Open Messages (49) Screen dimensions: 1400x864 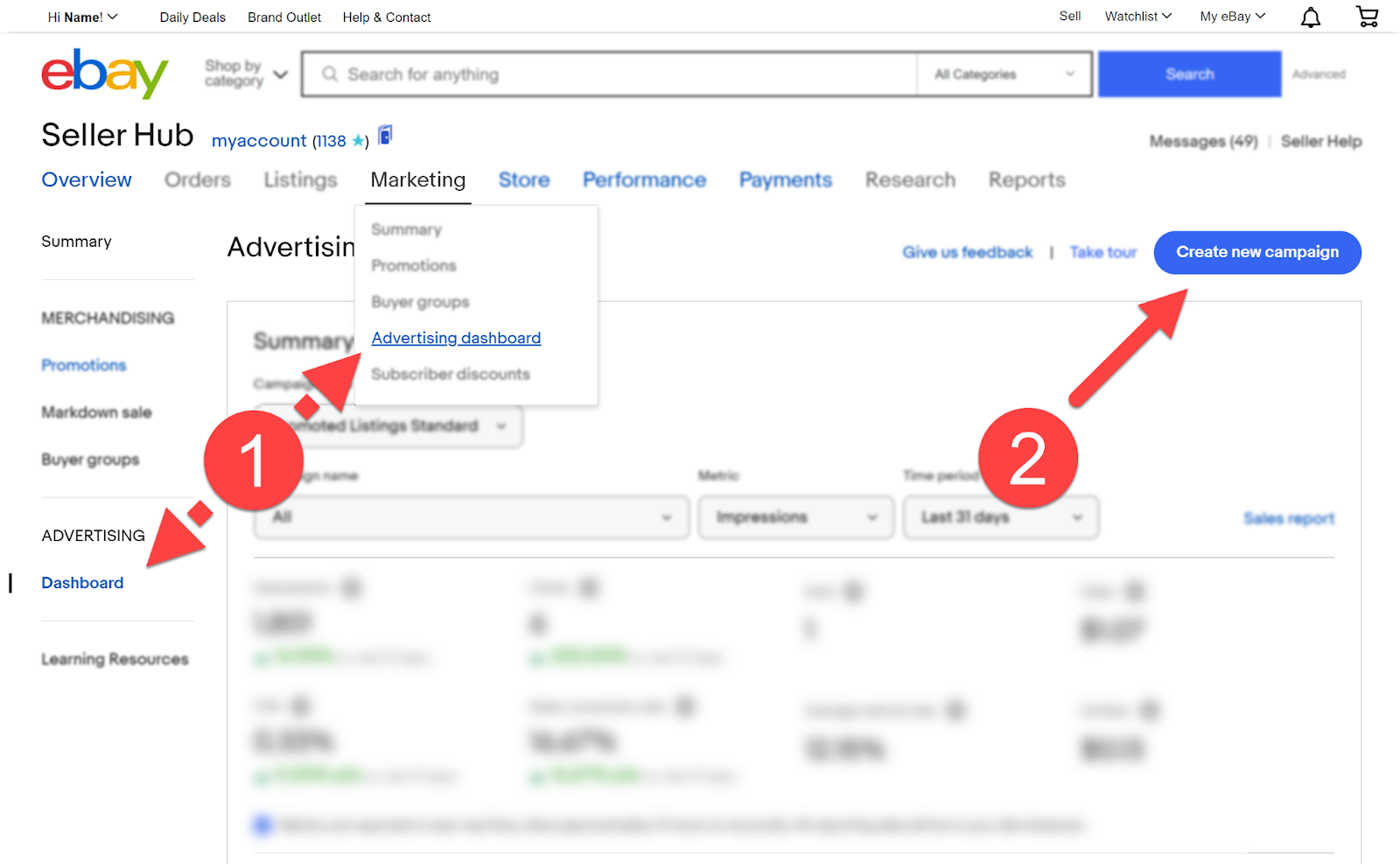coord(1203,141)
